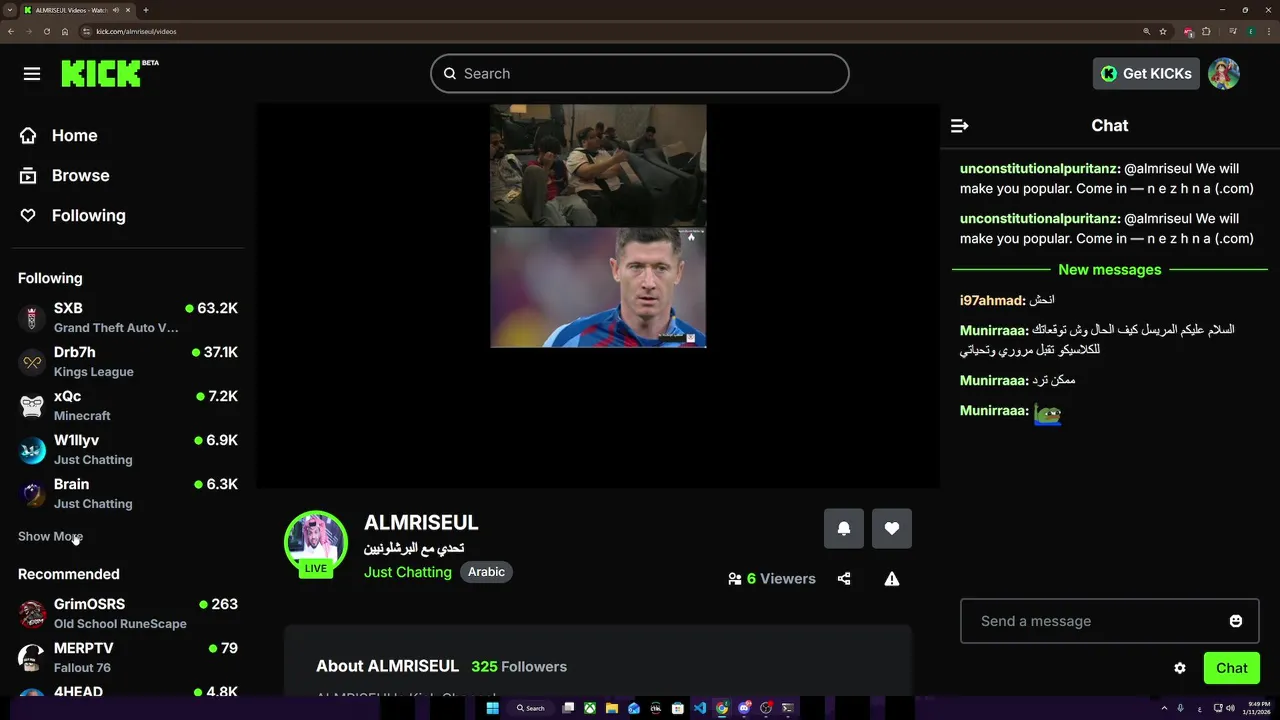This screenshot has height=720, width=1280.
Task: Click the report warning triangle icon
Action: click(892, 578)
